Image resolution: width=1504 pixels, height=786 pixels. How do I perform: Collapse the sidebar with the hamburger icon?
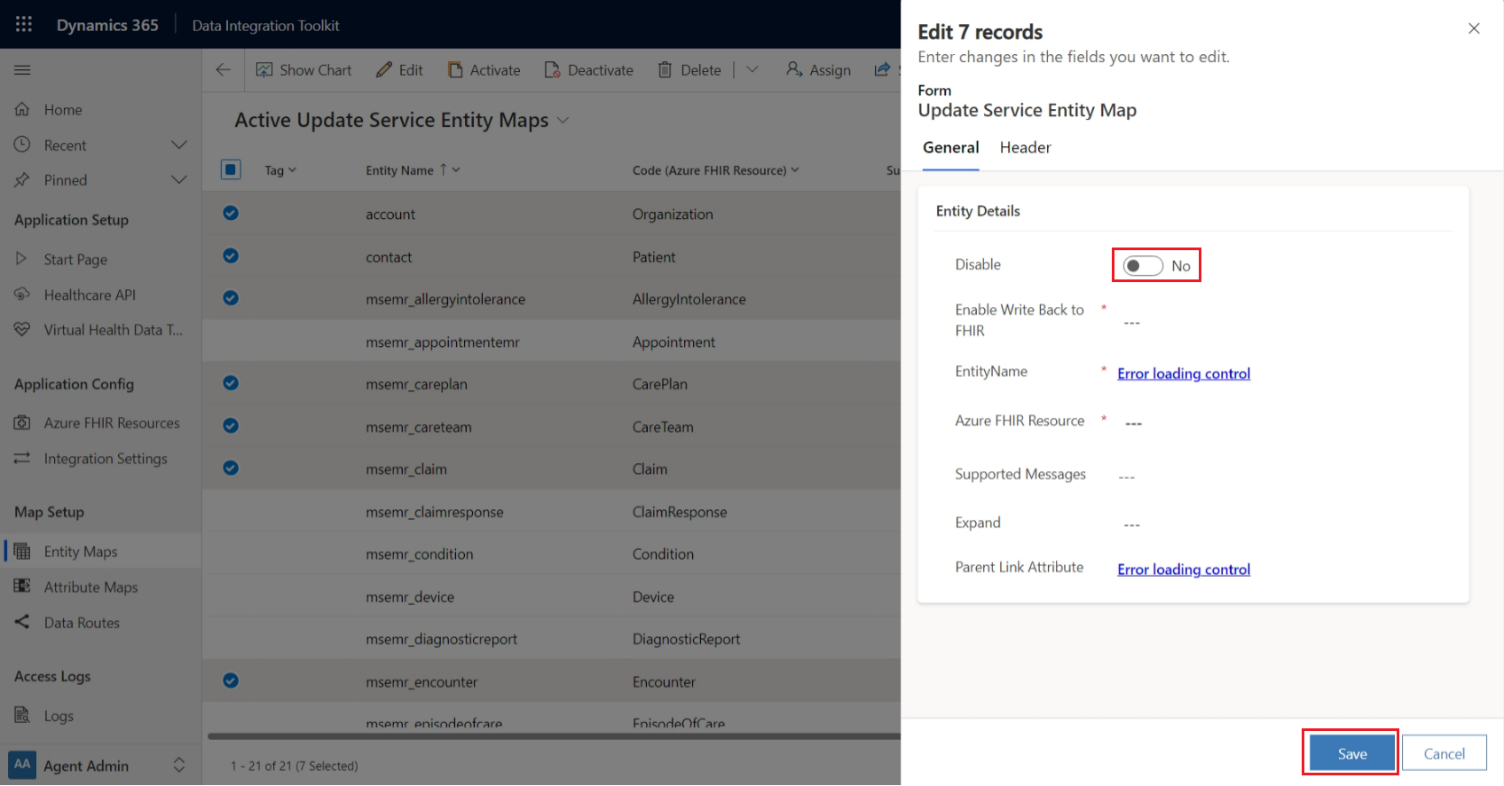point(22,70)
